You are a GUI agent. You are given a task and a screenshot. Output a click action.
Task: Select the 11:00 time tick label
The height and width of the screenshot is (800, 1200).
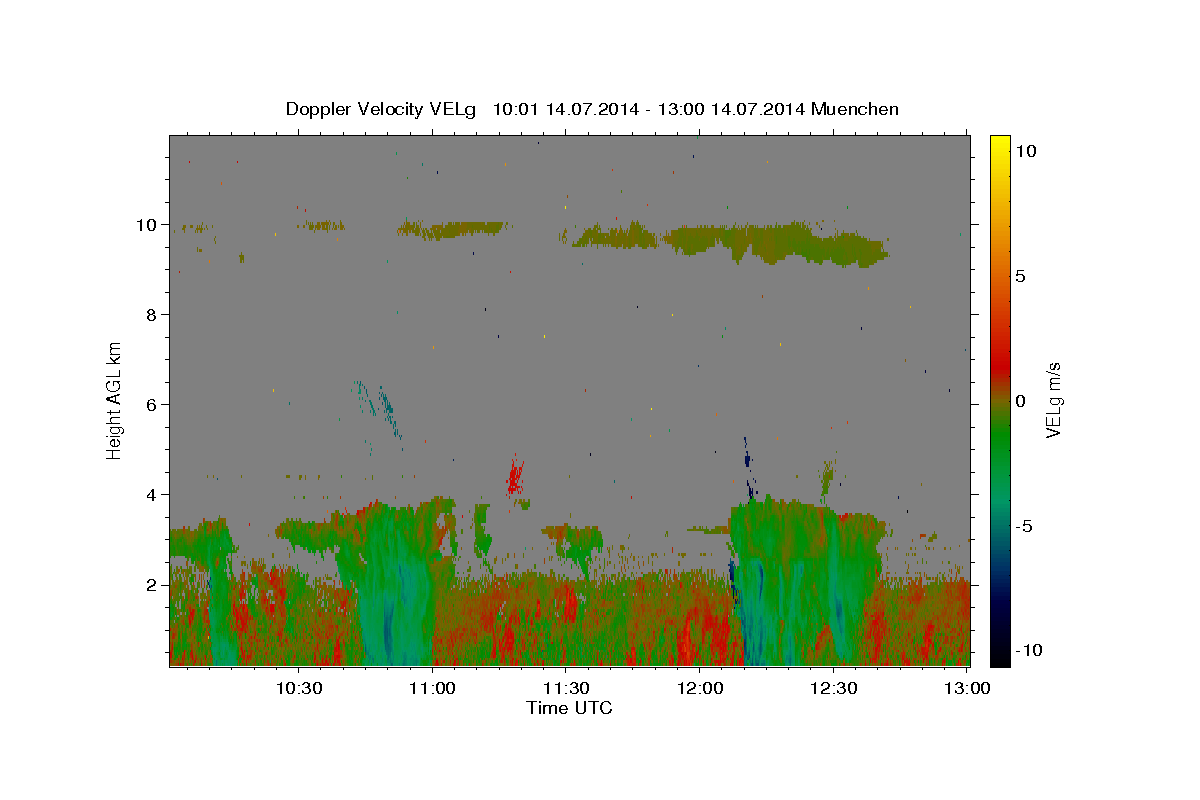[432, 688]
